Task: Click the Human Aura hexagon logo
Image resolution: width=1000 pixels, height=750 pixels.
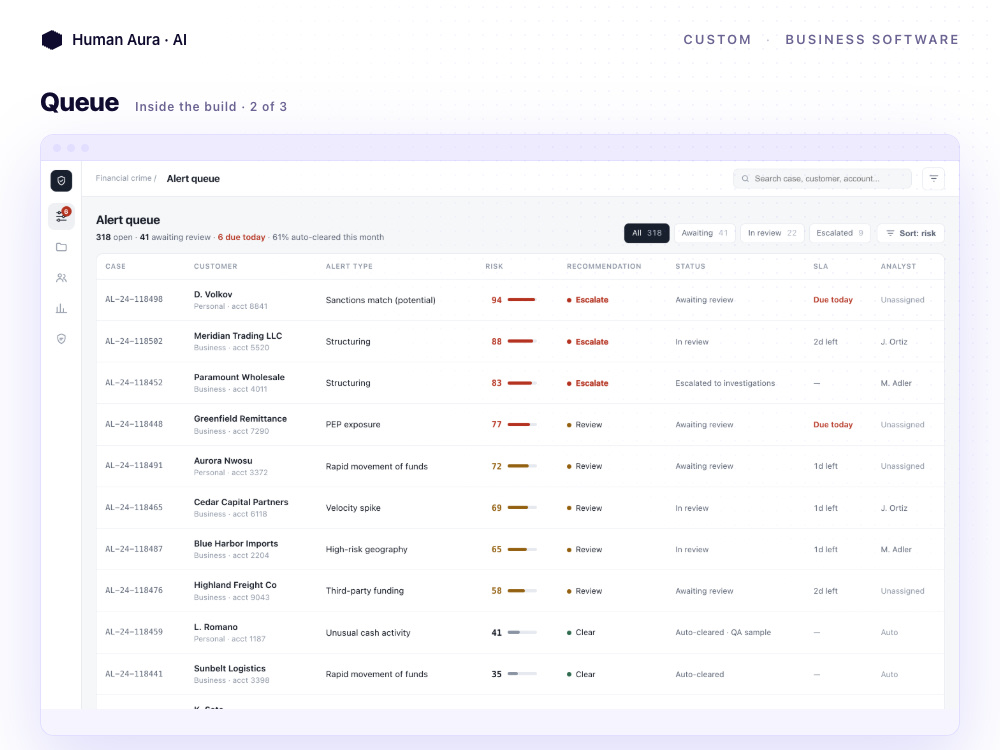Action: tap(52, 40)
